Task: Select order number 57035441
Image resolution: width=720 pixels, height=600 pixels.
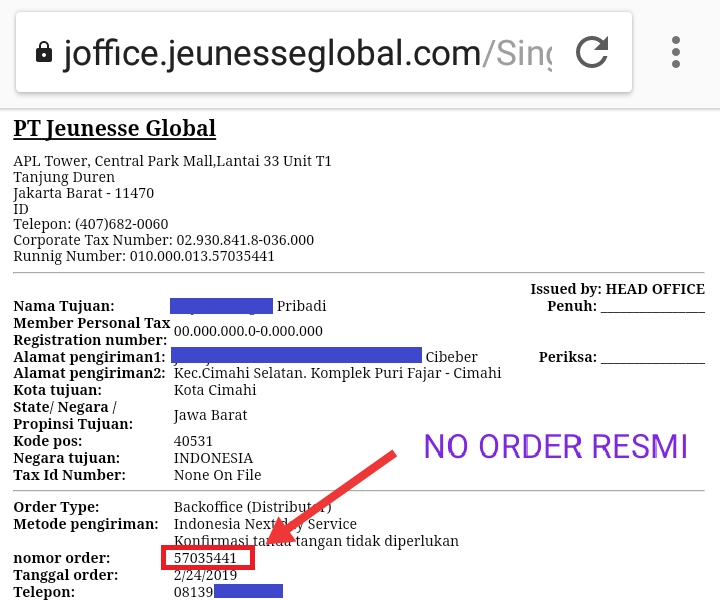Action: click(205, 558)
